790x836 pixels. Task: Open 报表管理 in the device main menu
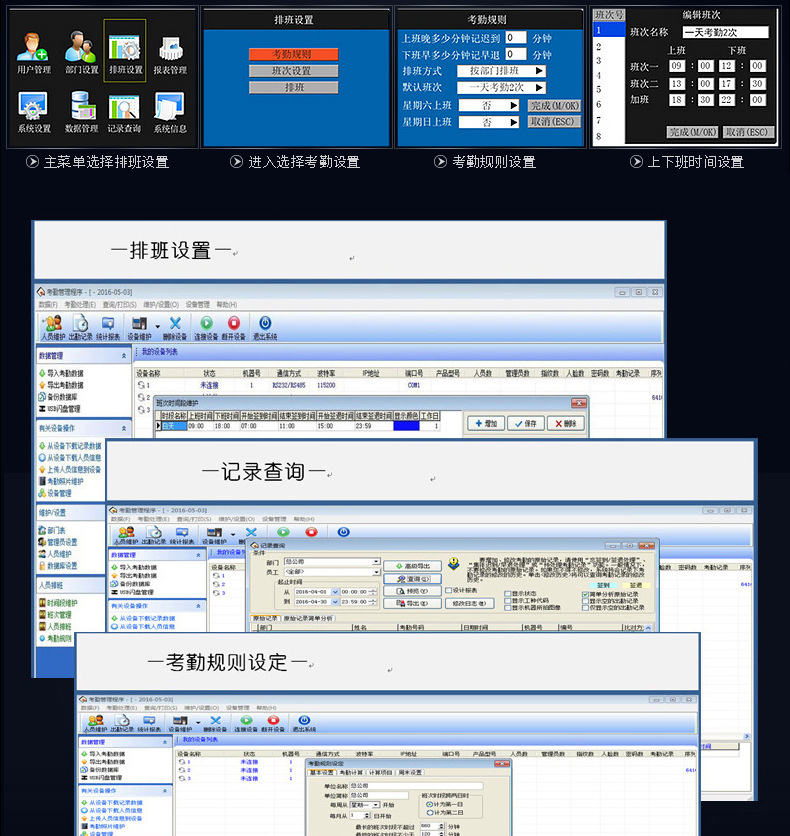[x=170, y=54]
